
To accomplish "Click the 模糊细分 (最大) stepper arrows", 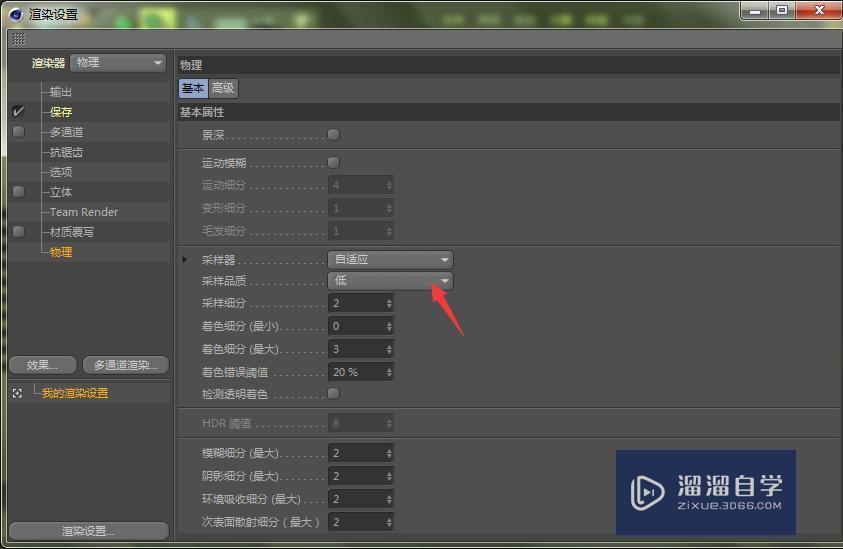I will coord(389,453).
